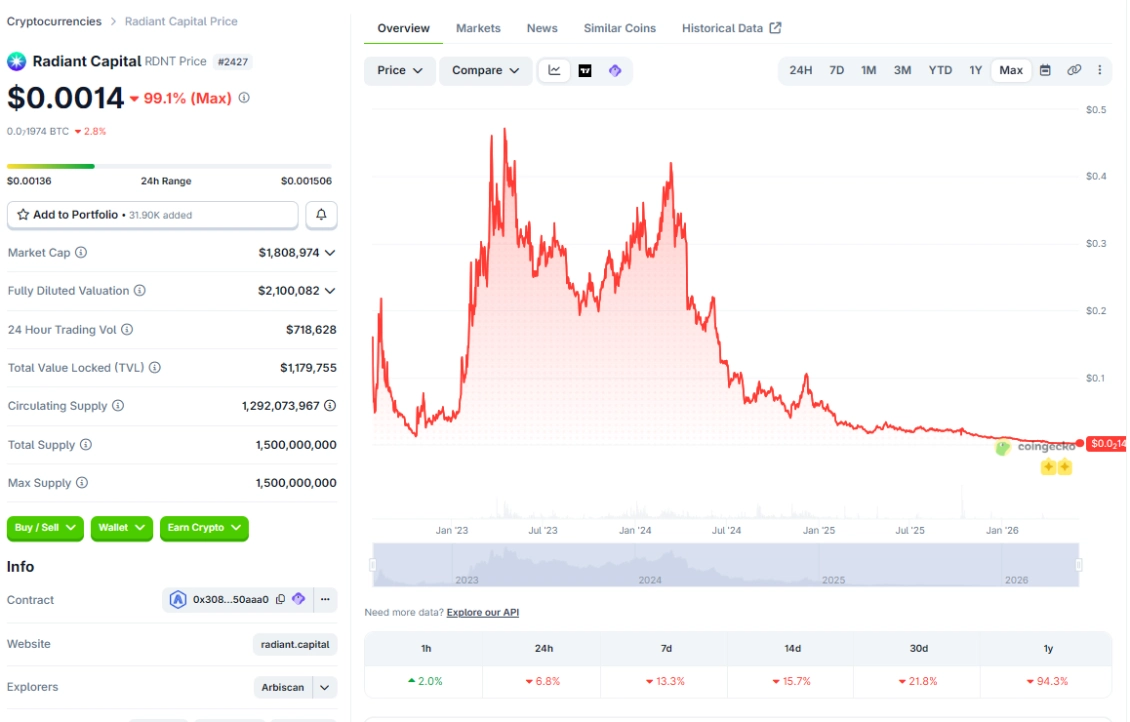Select 1Y chart timeframe
This screenshot has height=722, width=1130.
(x=975, y=70)
